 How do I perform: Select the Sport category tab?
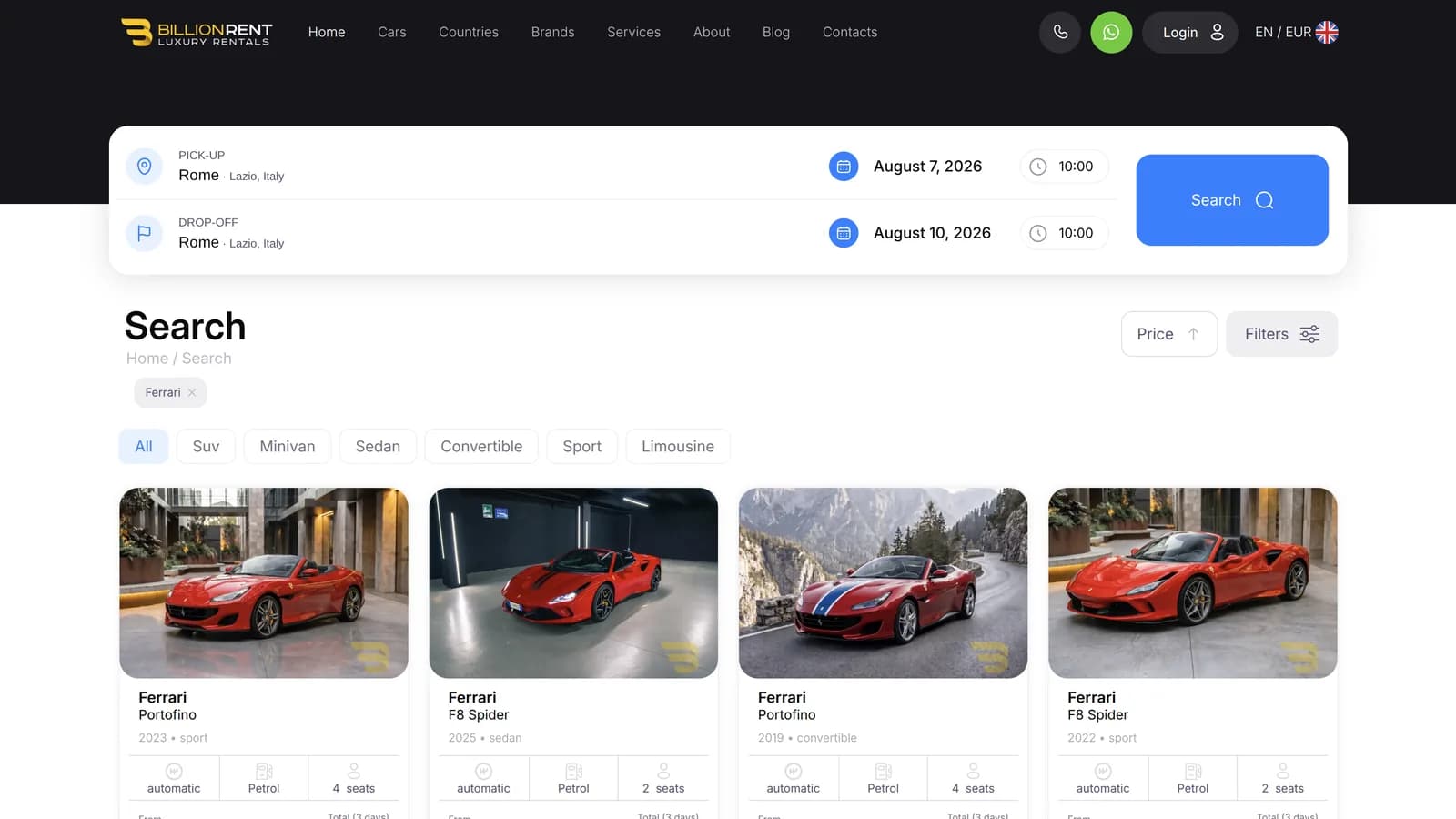pyautogui.click(x=581, y=446)
